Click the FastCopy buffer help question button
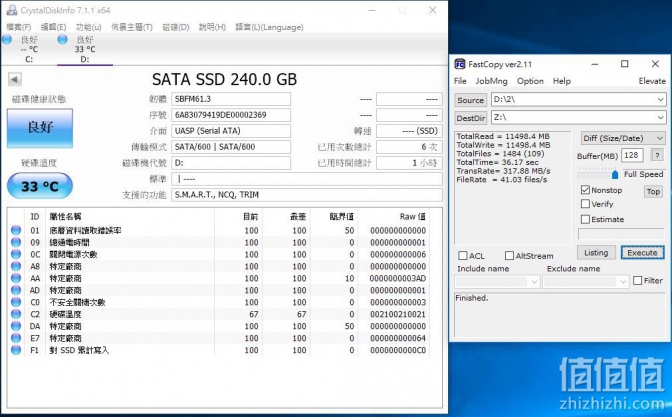 pyautogui.click(x=657, y=155)
